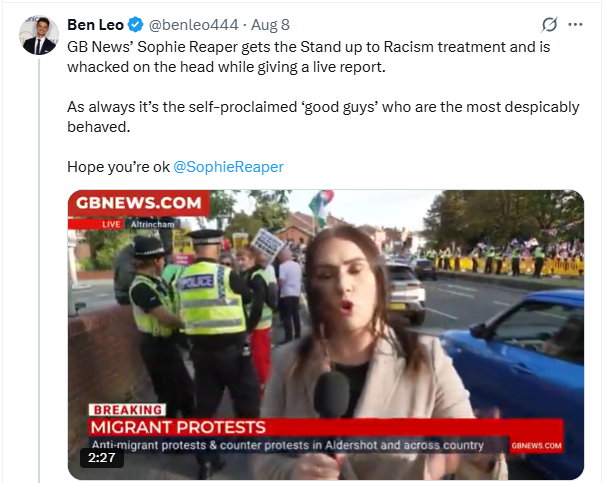Open the @SophieReaper mention link
The width and height of the screenshot is (605, 483).
point(228,166)
